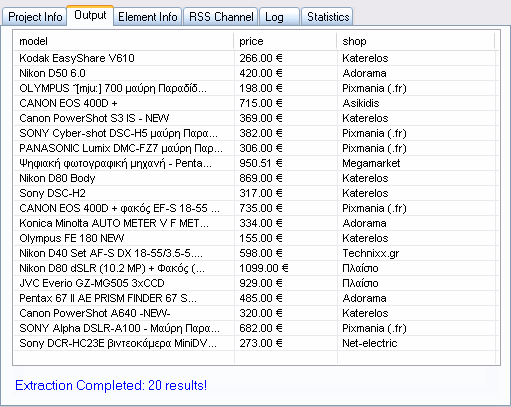Click the model column header
This screenshot has width=511, height=407.
pos(124,41)
